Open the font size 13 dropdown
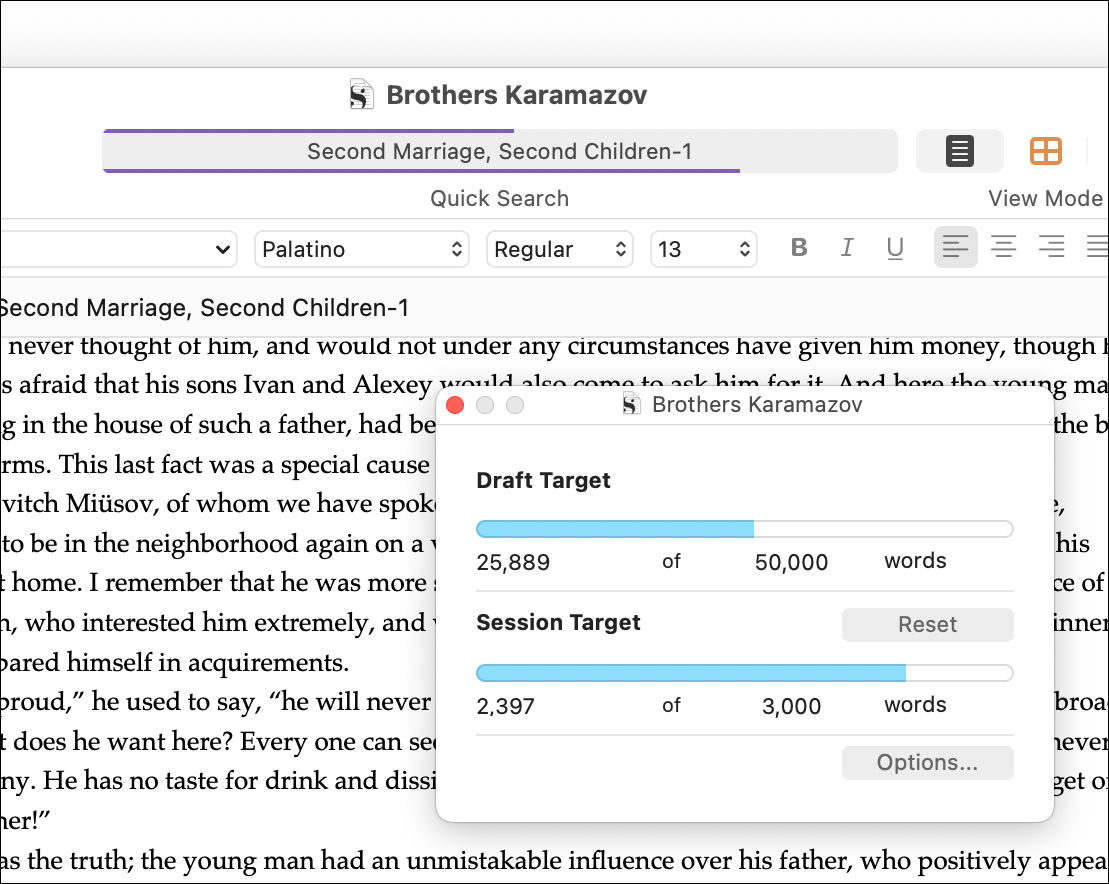The width and height of the screenshot is (1109, 884). click(x=703, y=249)
